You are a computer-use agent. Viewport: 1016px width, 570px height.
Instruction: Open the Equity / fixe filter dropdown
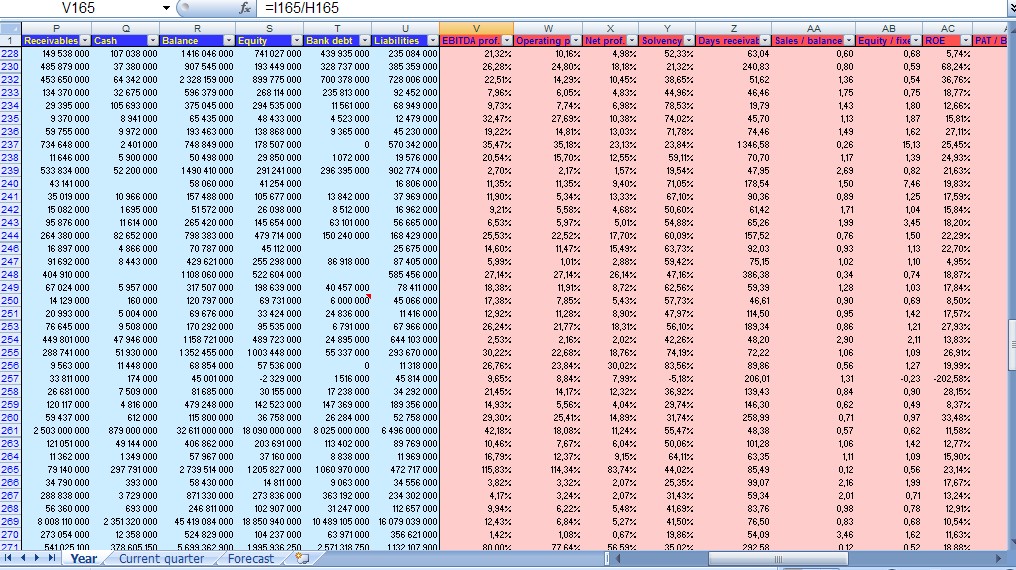pyautogui.click(x=916, y=40)
